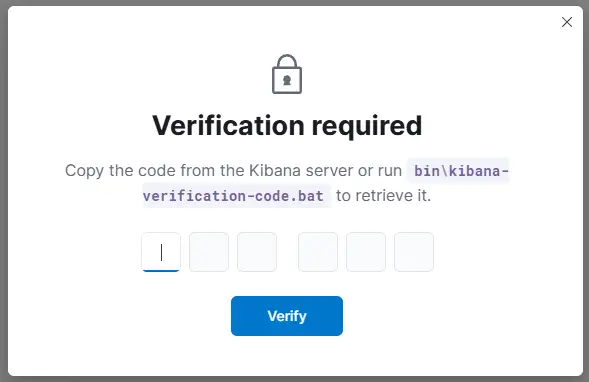Image resolution: width=589 pixels, height=382 pixels.
Task: Click the Verification required heading
Action: point(287,125)
